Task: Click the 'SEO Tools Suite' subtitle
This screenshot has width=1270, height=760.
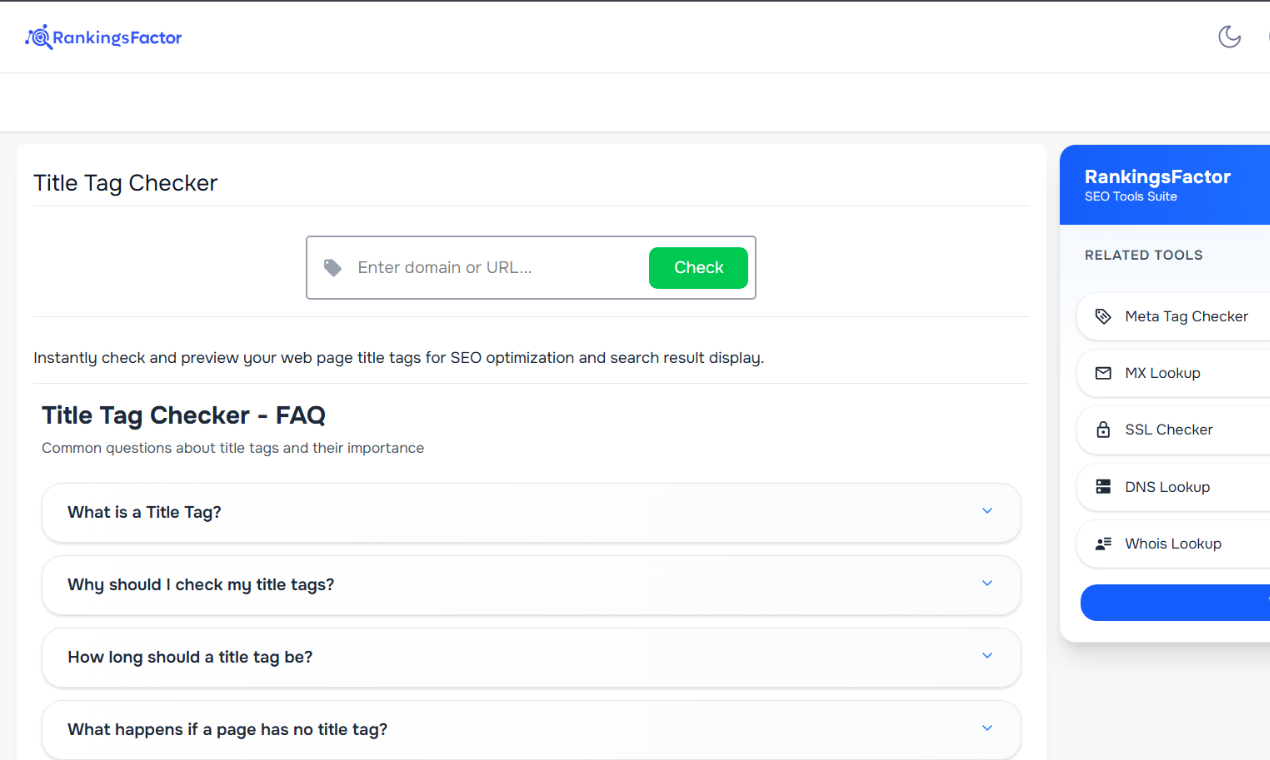Action: [1131, 197]
